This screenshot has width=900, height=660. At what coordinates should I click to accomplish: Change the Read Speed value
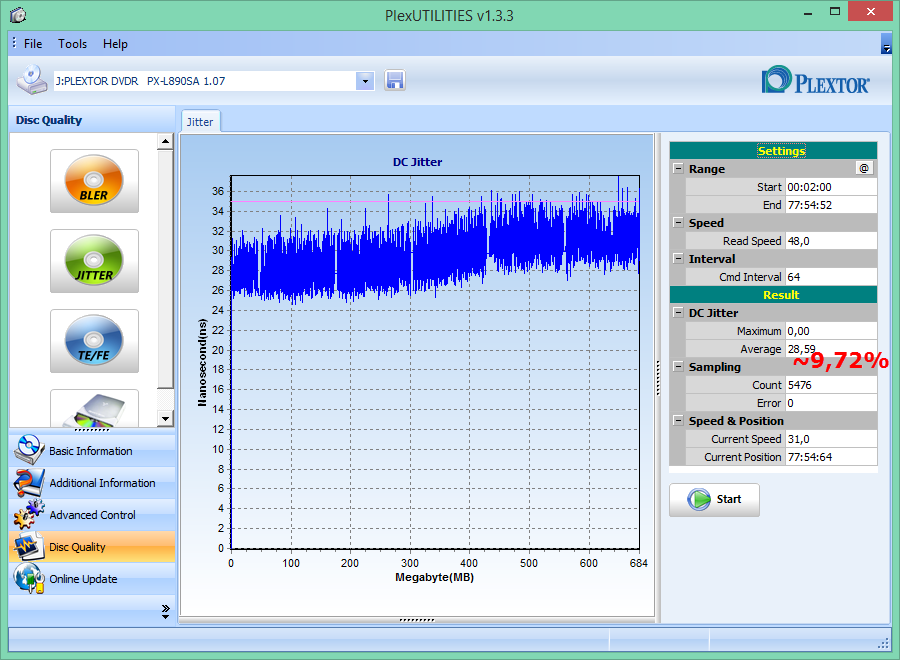coord(831,241)
